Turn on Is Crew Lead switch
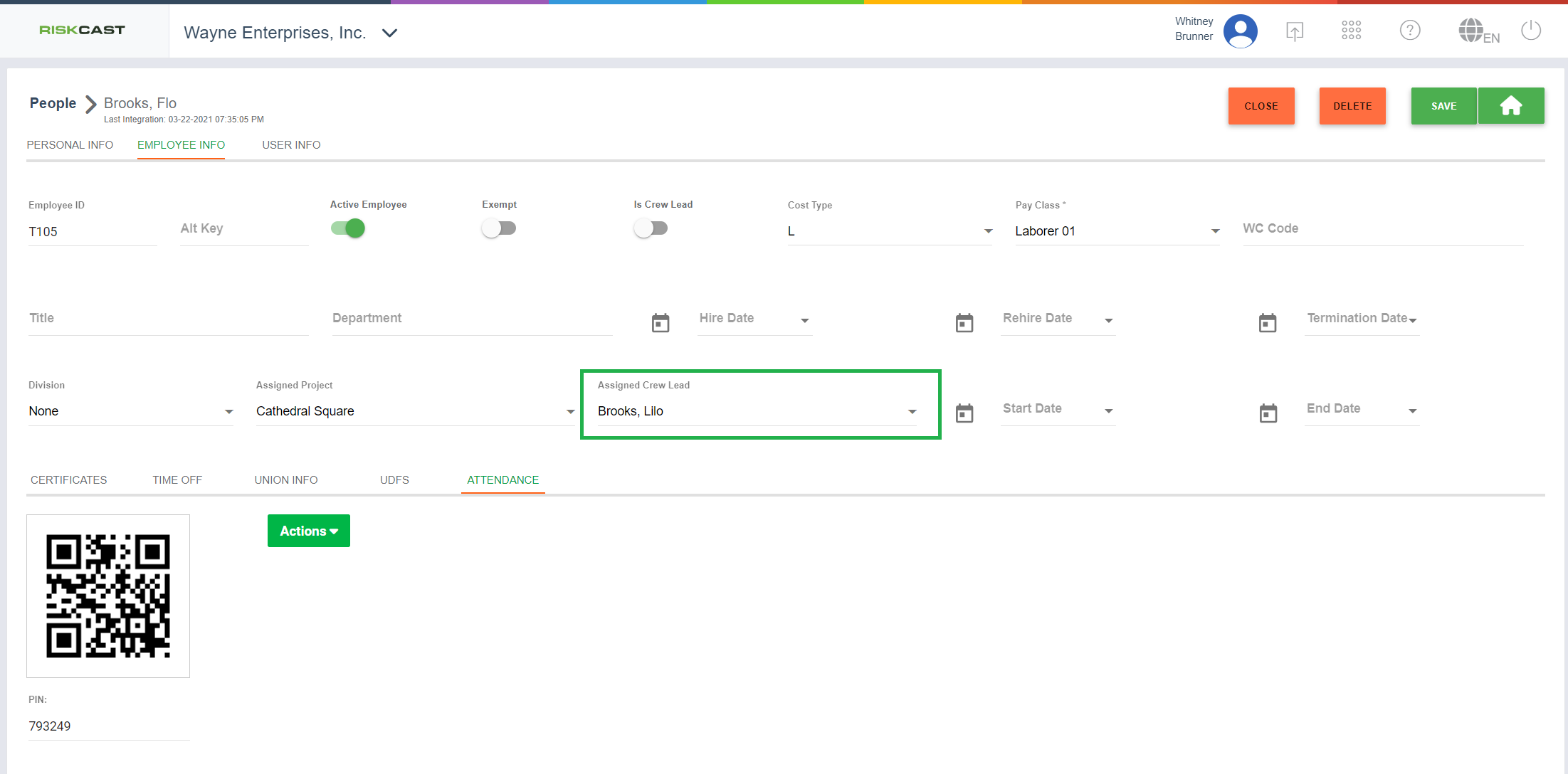 pyautogui.click(x=651, y=228)
